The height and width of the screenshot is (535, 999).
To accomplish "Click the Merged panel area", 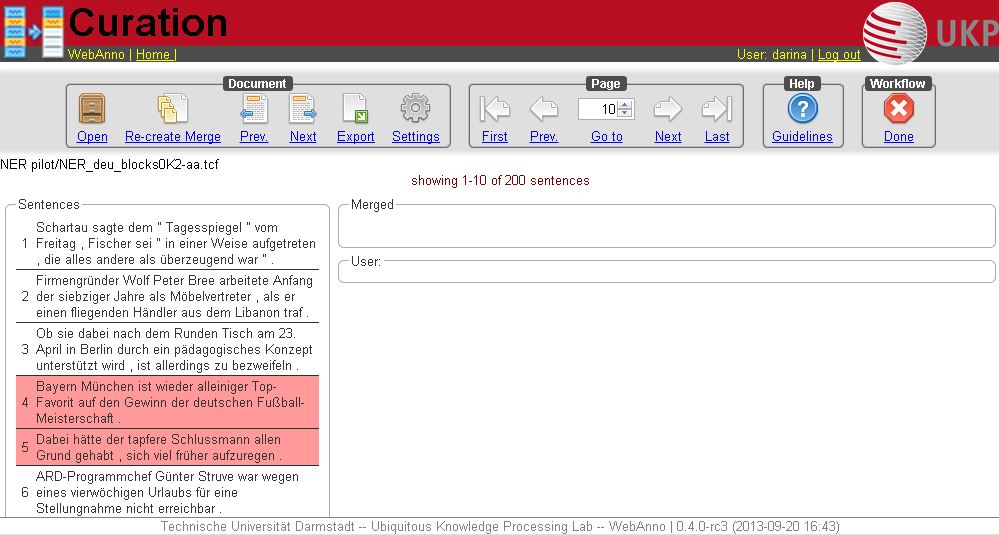I will (666, 225).
